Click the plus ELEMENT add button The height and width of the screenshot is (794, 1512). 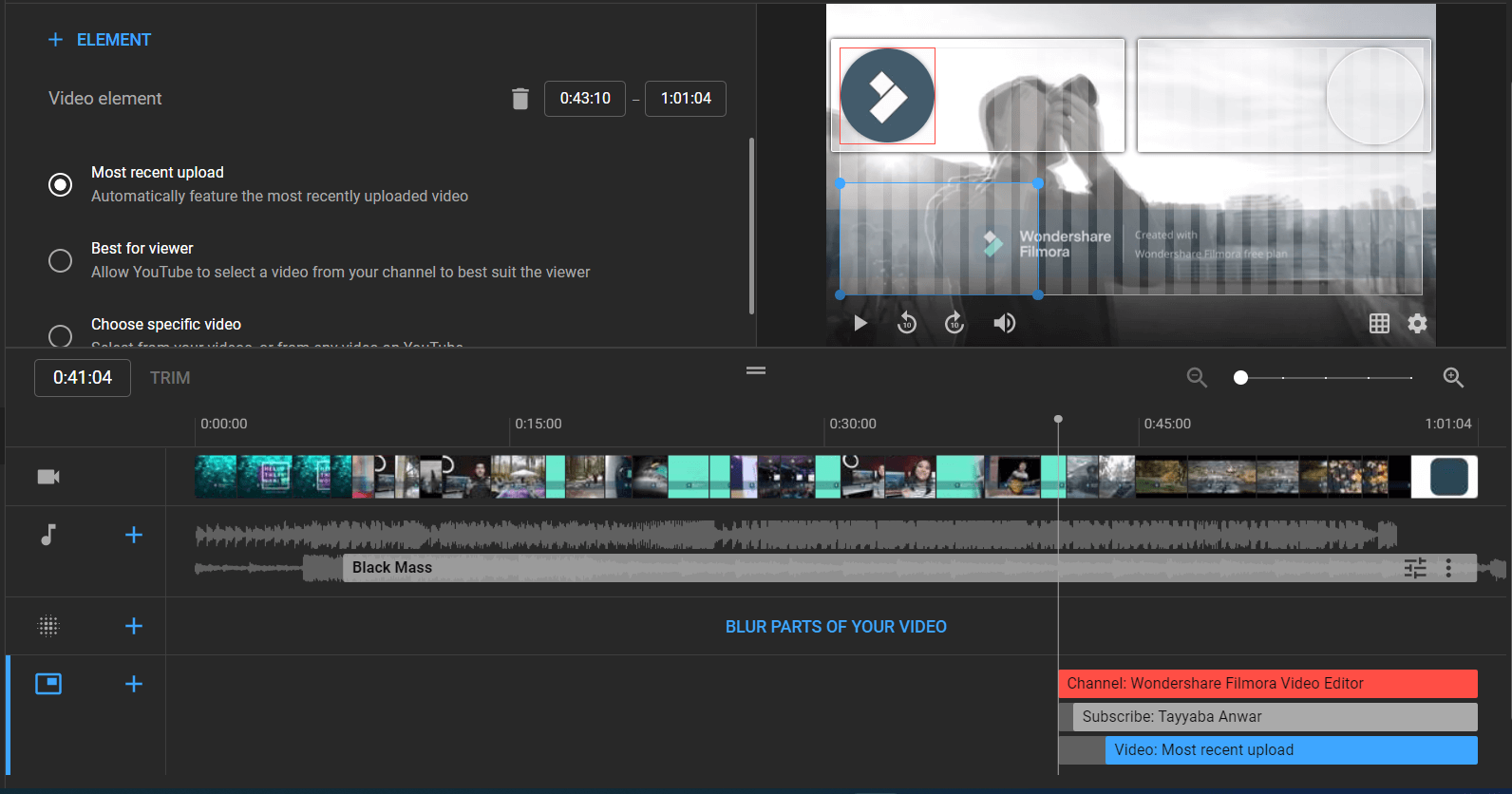coord(100,40)
